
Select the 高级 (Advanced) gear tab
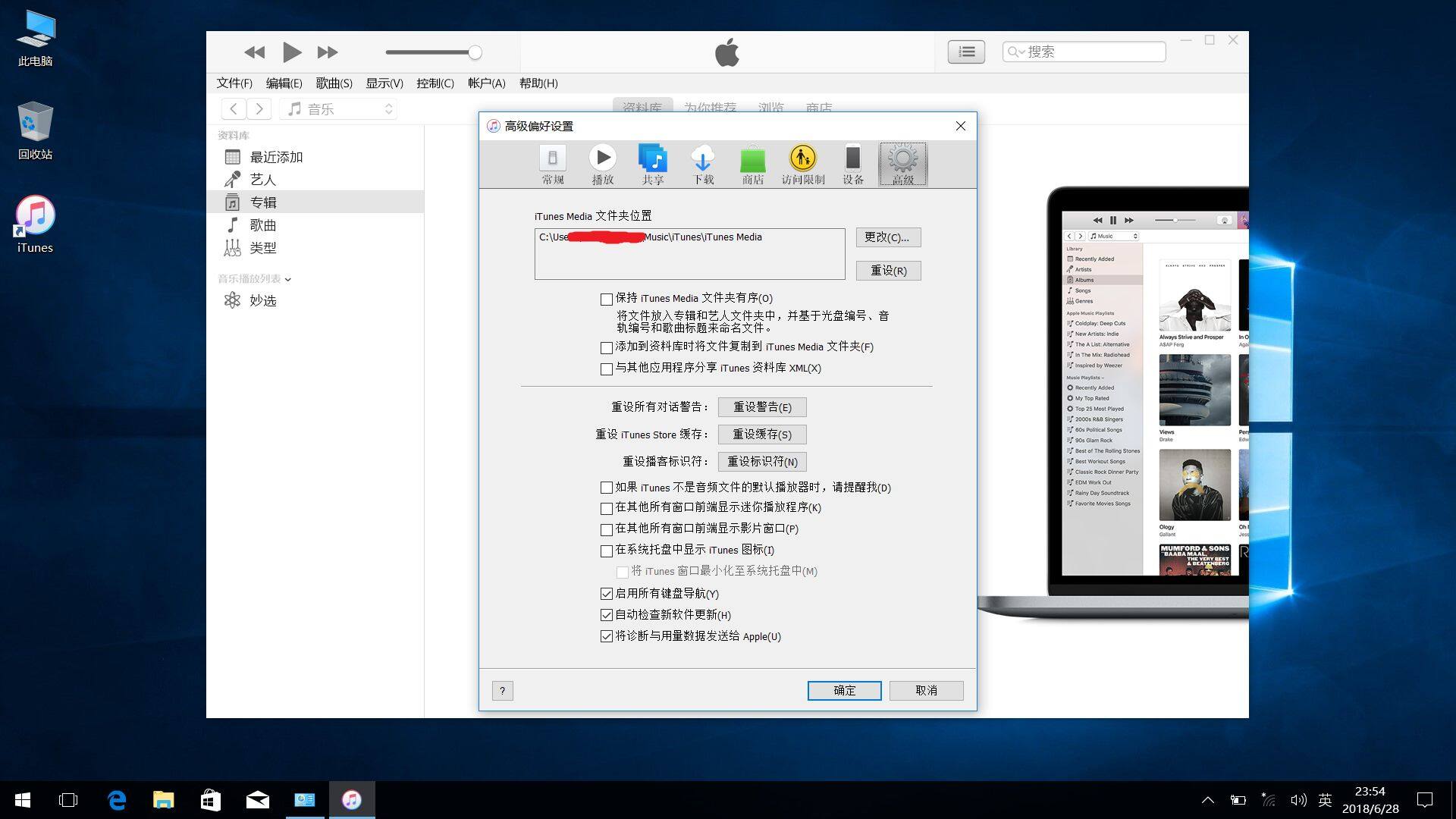tap(903, 165)
